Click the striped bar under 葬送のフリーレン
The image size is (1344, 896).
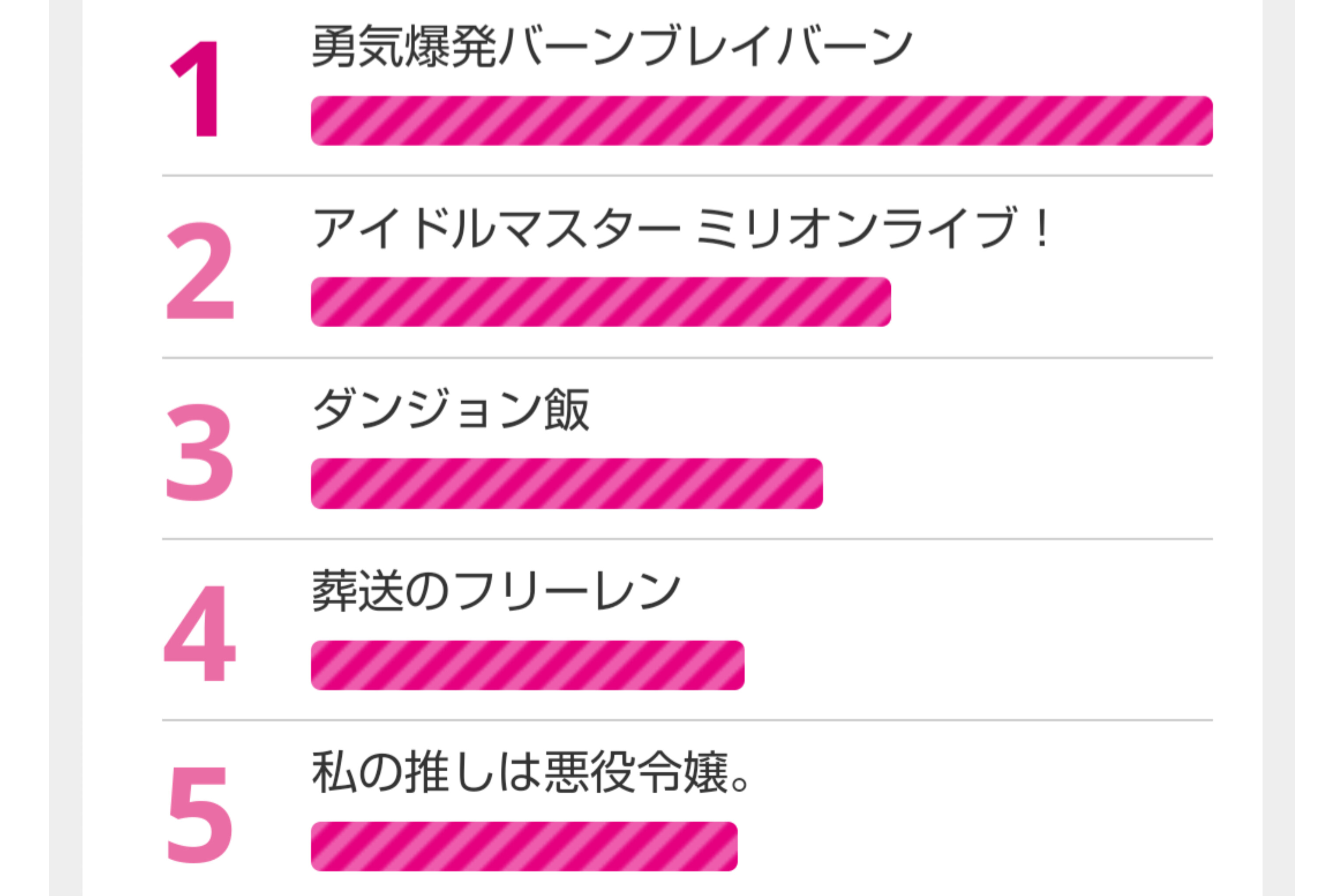tap(528, 665)
